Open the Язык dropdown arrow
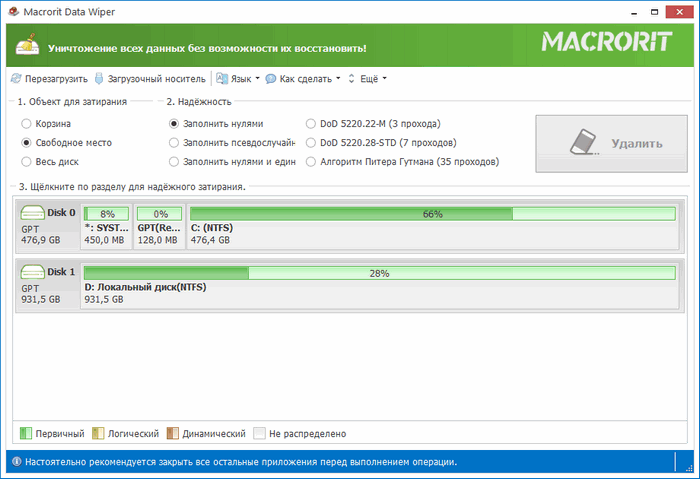 (x=258, y=79)
